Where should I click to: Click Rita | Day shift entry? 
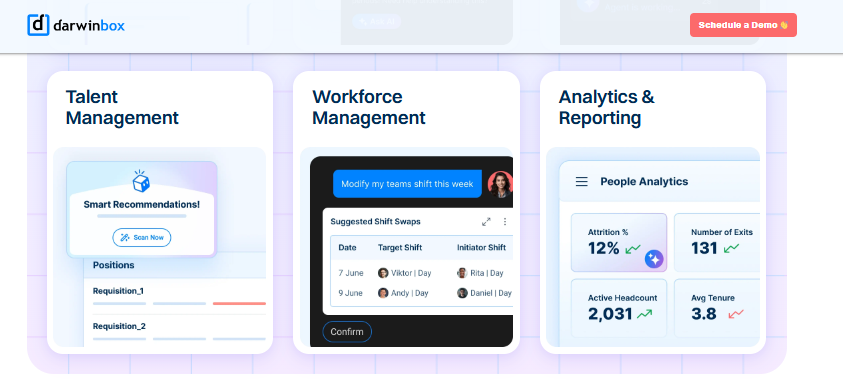480,273
